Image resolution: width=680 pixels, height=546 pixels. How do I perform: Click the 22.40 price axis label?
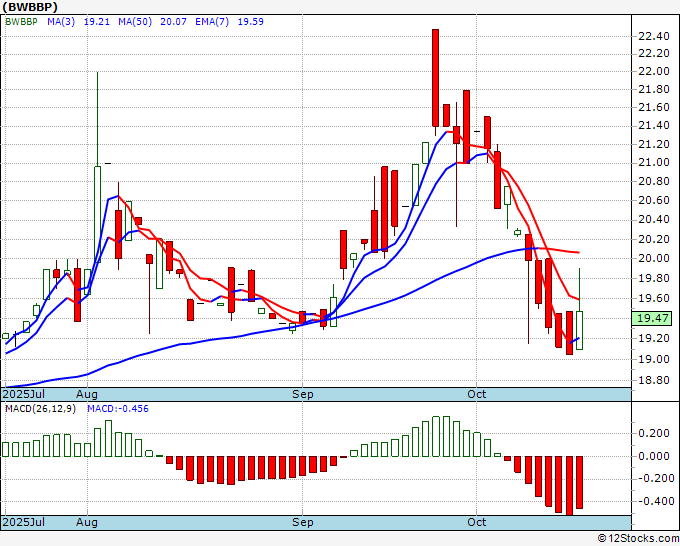coord(654,36)
